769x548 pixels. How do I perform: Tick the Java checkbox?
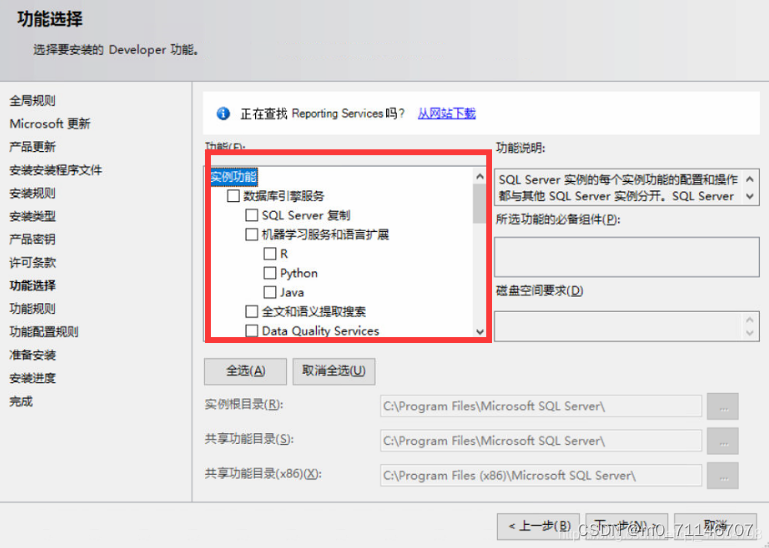[x=270, y=292]
